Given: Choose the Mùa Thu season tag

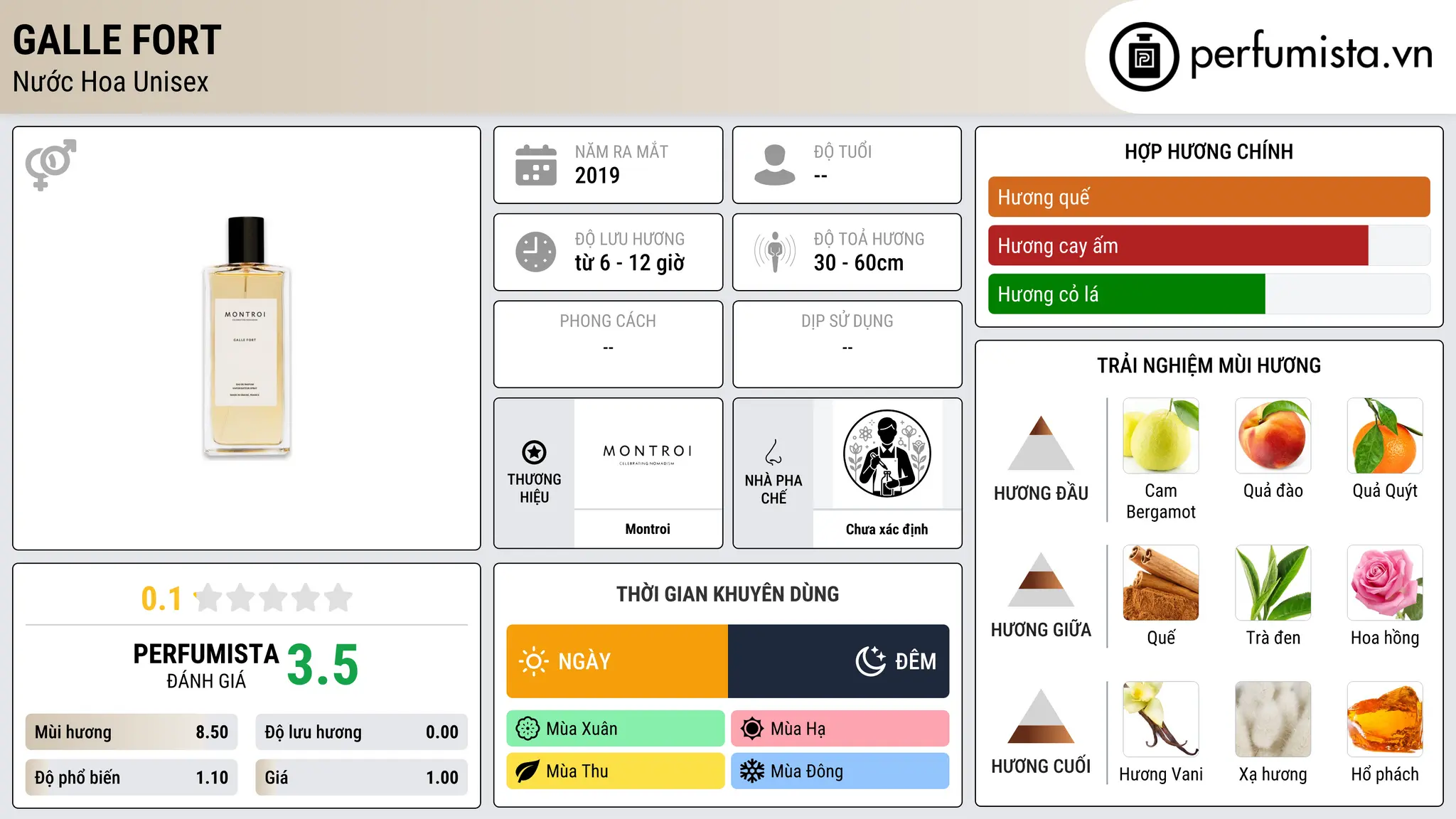Looking at the screenshot, I should pos(616,771).
